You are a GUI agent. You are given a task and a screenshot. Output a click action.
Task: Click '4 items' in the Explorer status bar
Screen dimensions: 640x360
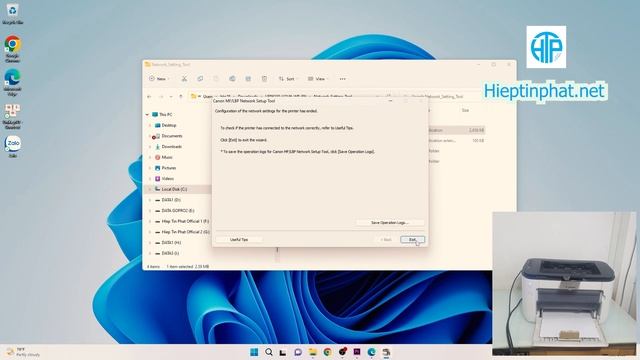coord(153,267)
